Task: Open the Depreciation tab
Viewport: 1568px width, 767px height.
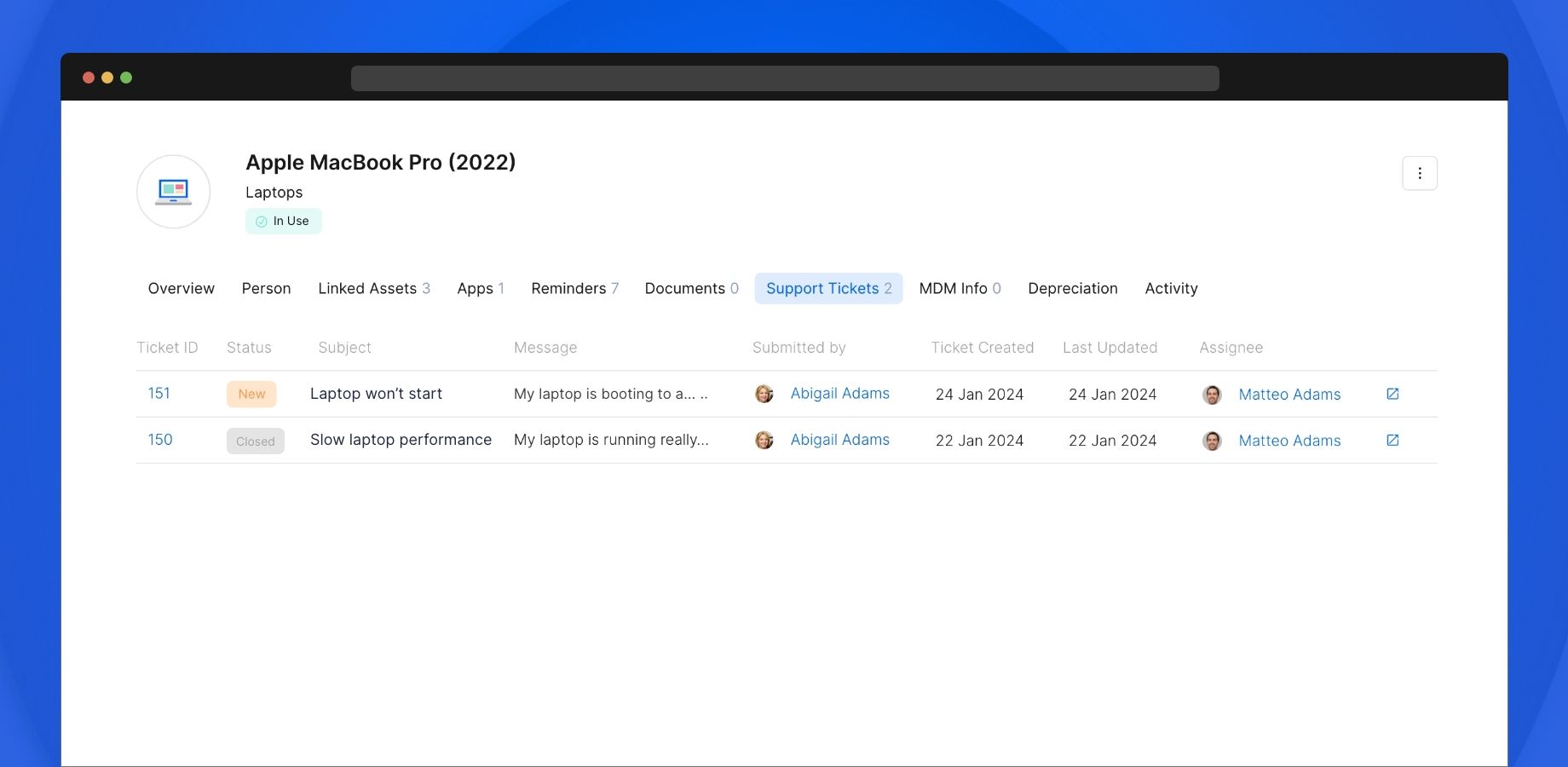Action: pyautogui.click(x=1073, y=288)
